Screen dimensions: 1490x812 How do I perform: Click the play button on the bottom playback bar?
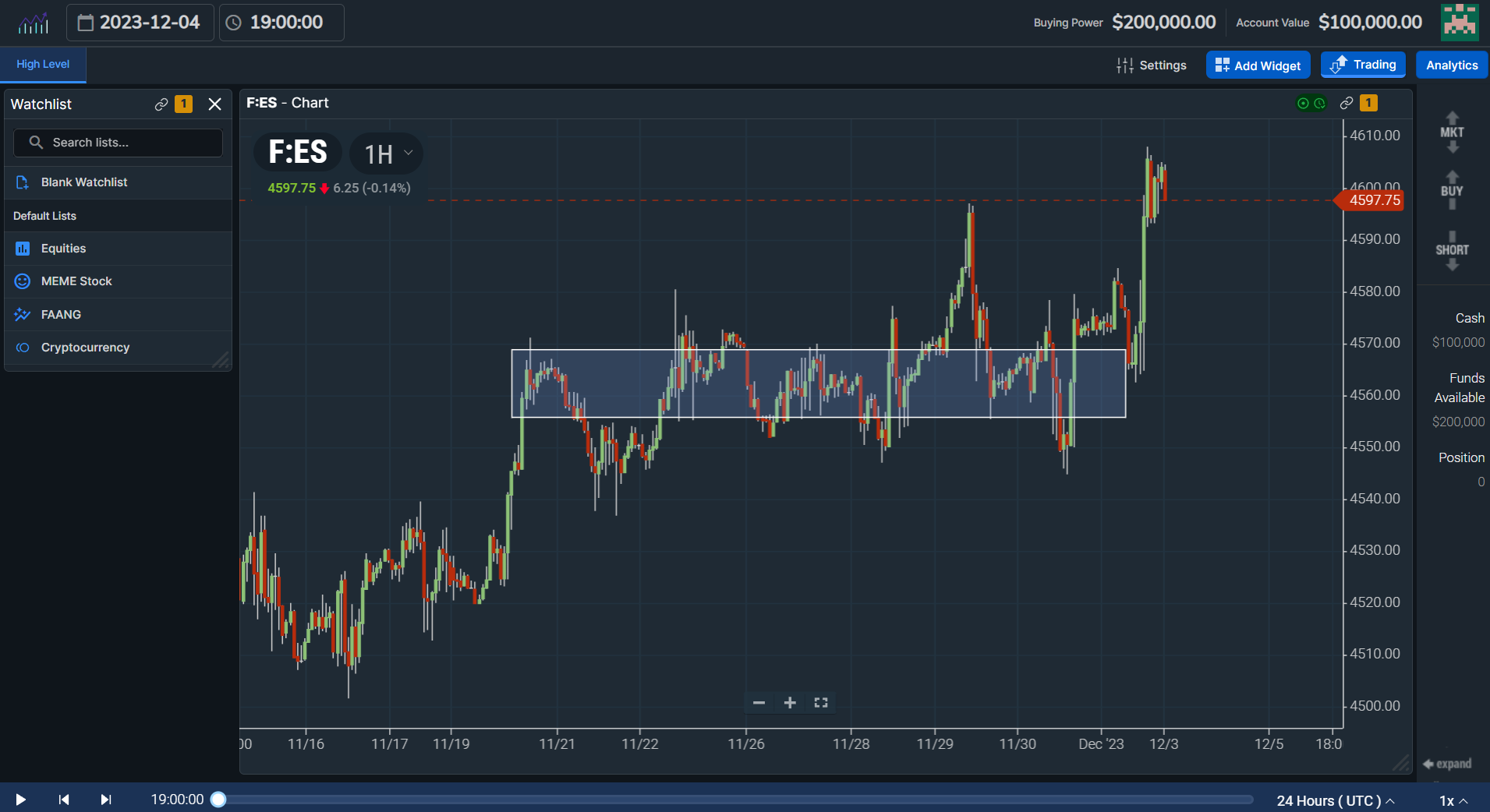click(x=20, y=800)
